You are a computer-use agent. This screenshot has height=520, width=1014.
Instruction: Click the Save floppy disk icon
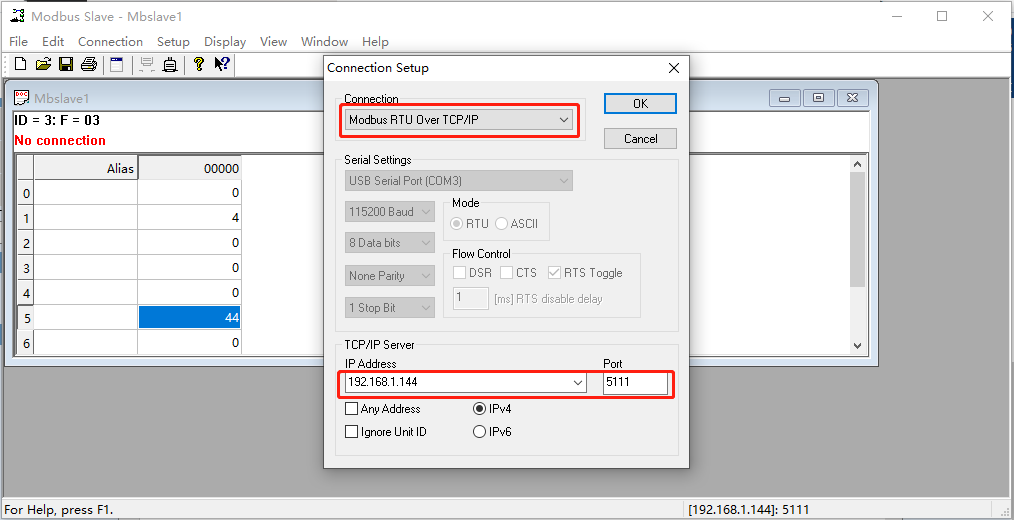[66, 65]
